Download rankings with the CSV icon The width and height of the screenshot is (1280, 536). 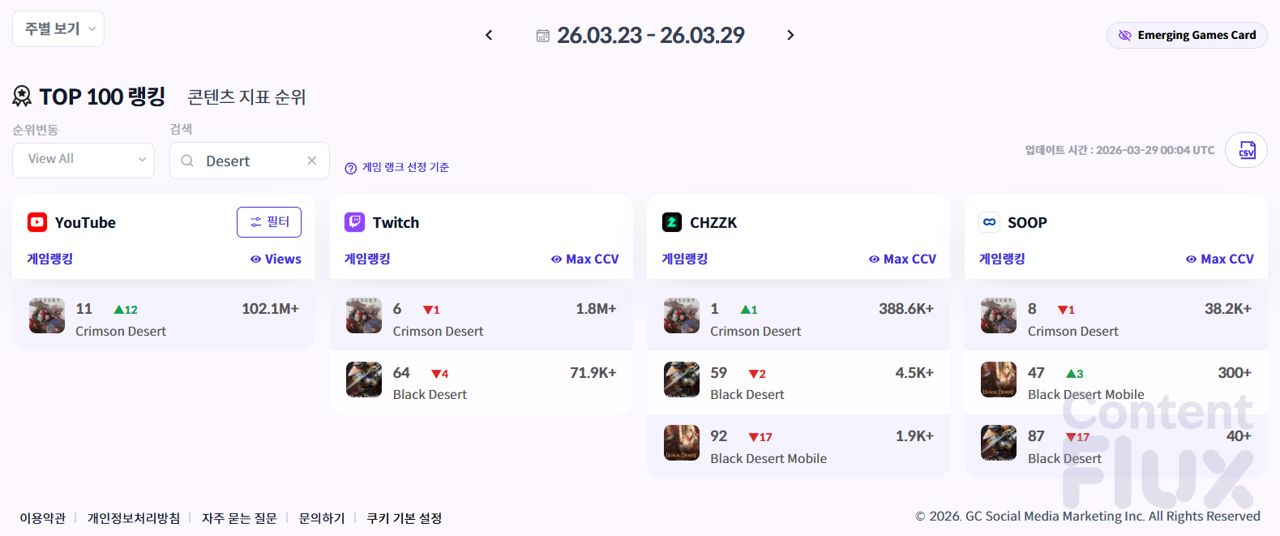(1246, 150)
